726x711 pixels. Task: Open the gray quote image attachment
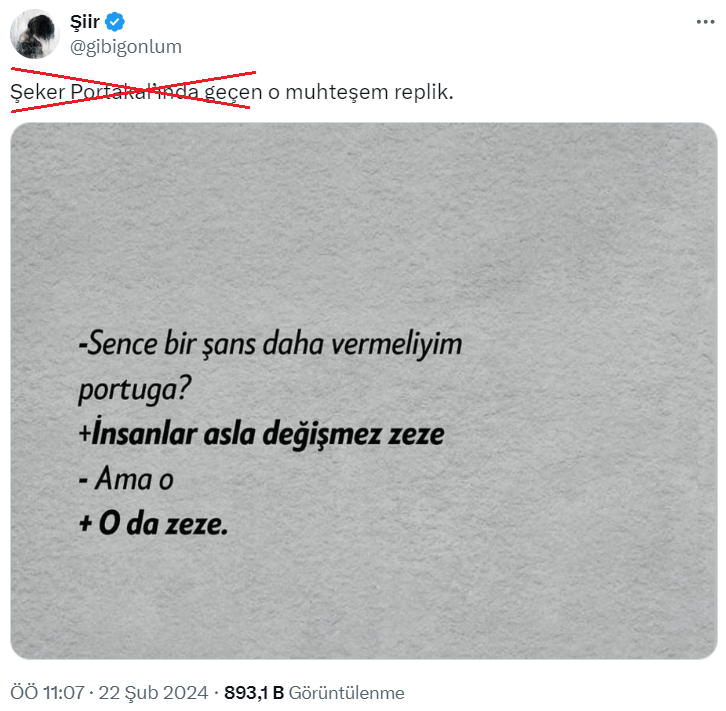[x=364, y=391]
